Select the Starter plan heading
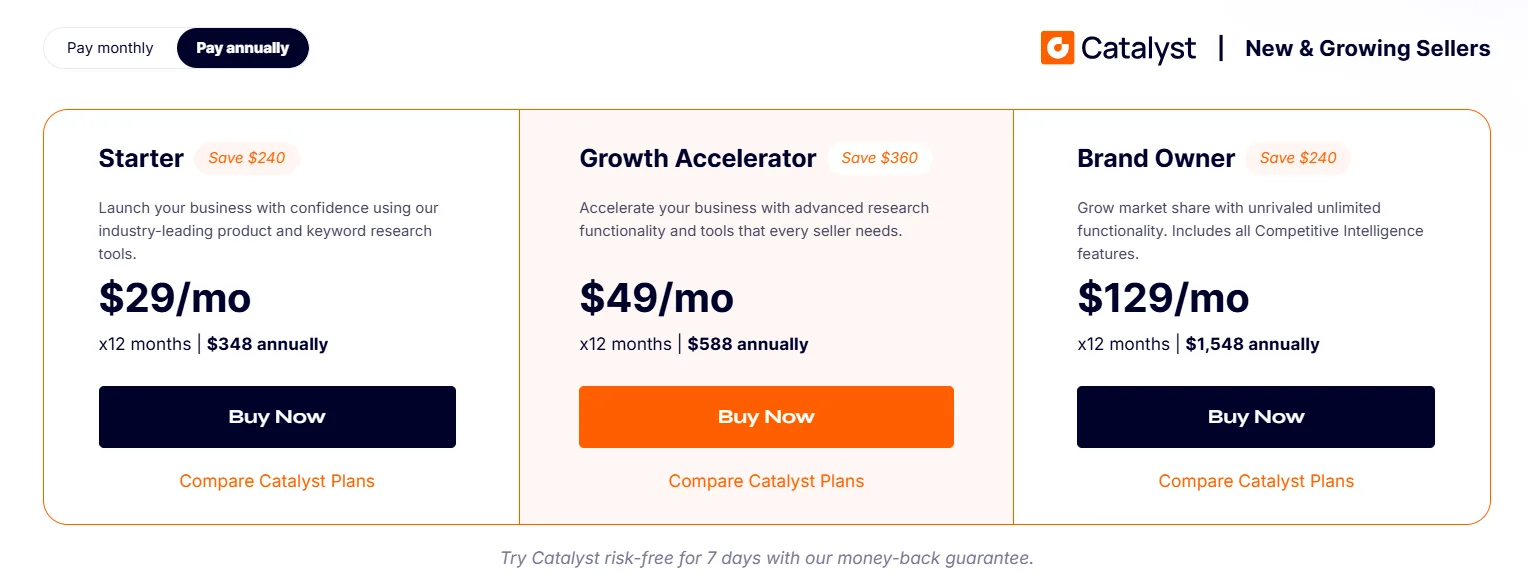The width and height of the screenshot is (1528, 577). pos(141,158)
